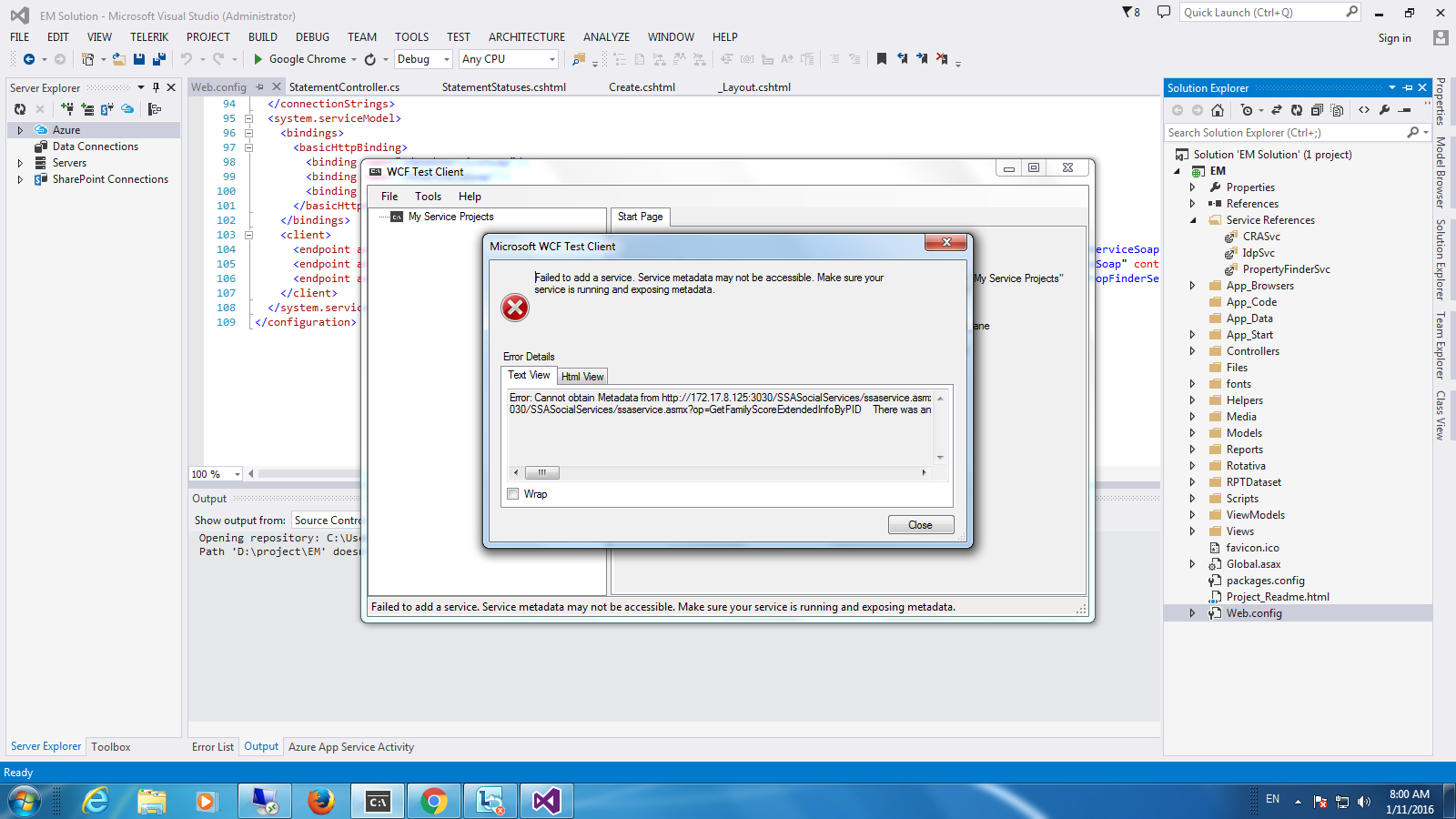Open the ARCHITECTURE menu
The image size is (1456, 819).
click(526, 37)
